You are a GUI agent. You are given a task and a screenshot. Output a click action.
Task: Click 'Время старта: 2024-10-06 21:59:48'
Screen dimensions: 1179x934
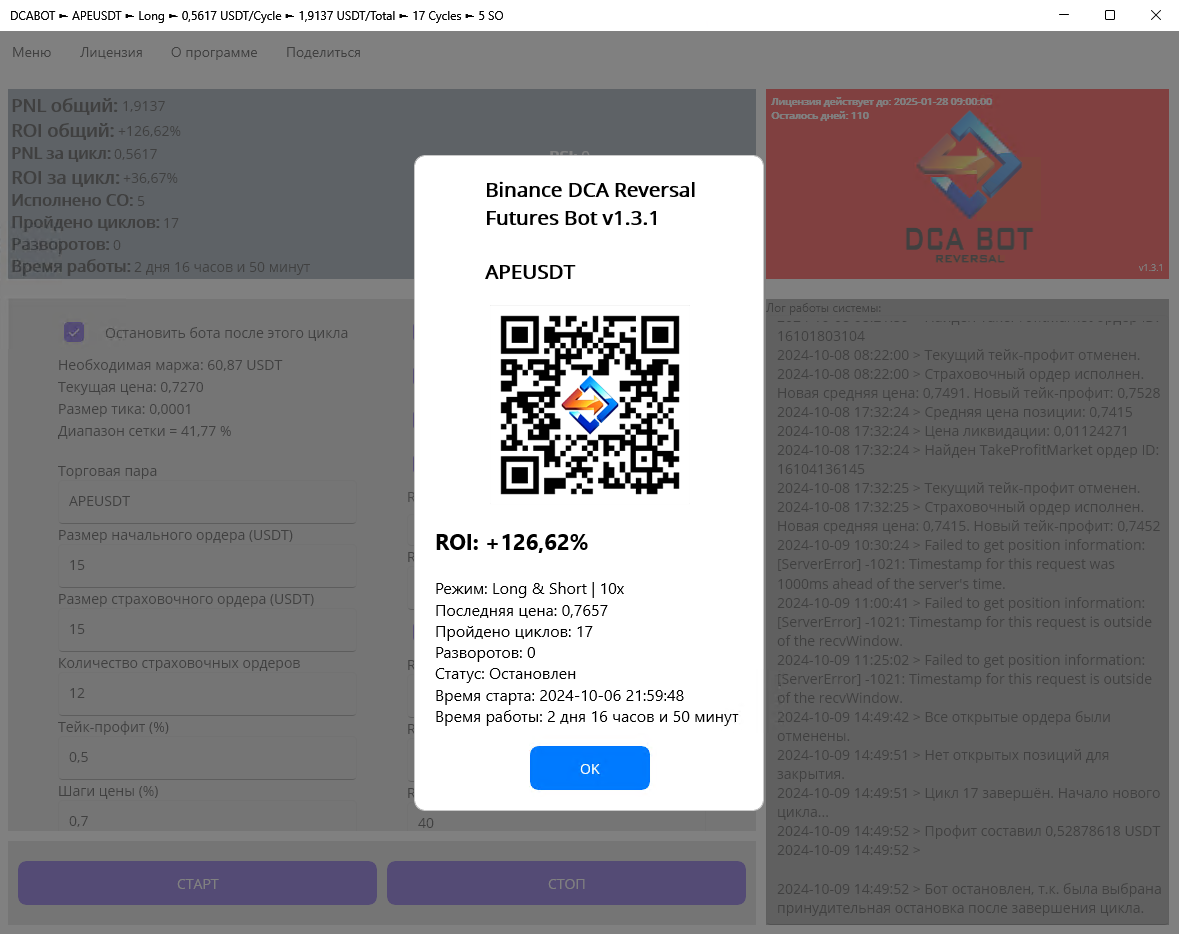pos(559,696)
